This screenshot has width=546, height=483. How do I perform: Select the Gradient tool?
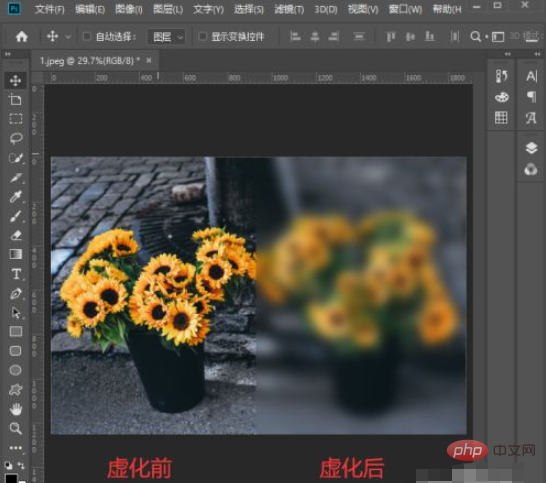[x=15, y=254]
